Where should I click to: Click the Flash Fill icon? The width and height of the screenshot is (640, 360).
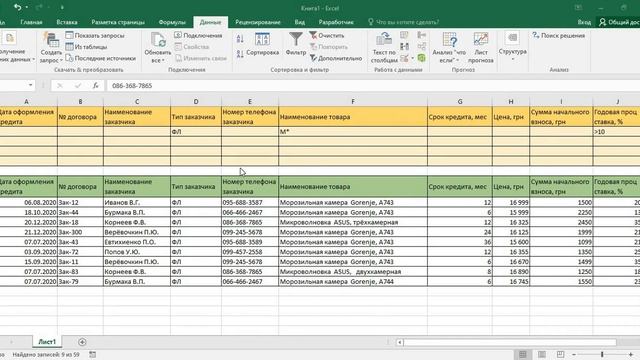tap(404, 35)
